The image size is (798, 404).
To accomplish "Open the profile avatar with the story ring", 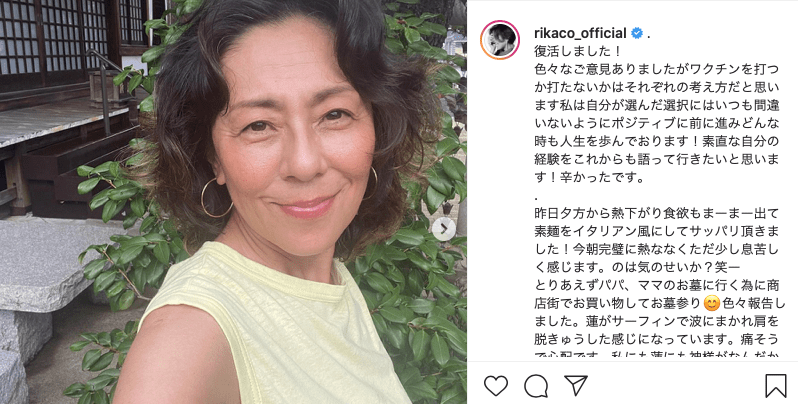I will pos(500,40).
